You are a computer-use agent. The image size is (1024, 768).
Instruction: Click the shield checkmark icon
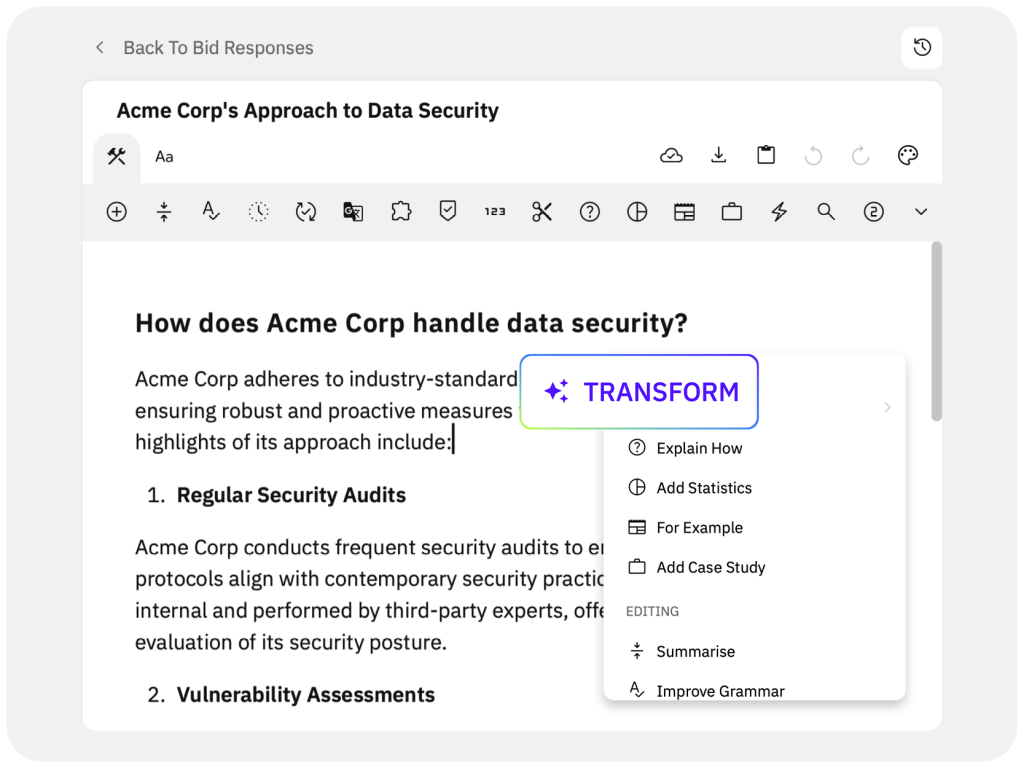point(448,212)
